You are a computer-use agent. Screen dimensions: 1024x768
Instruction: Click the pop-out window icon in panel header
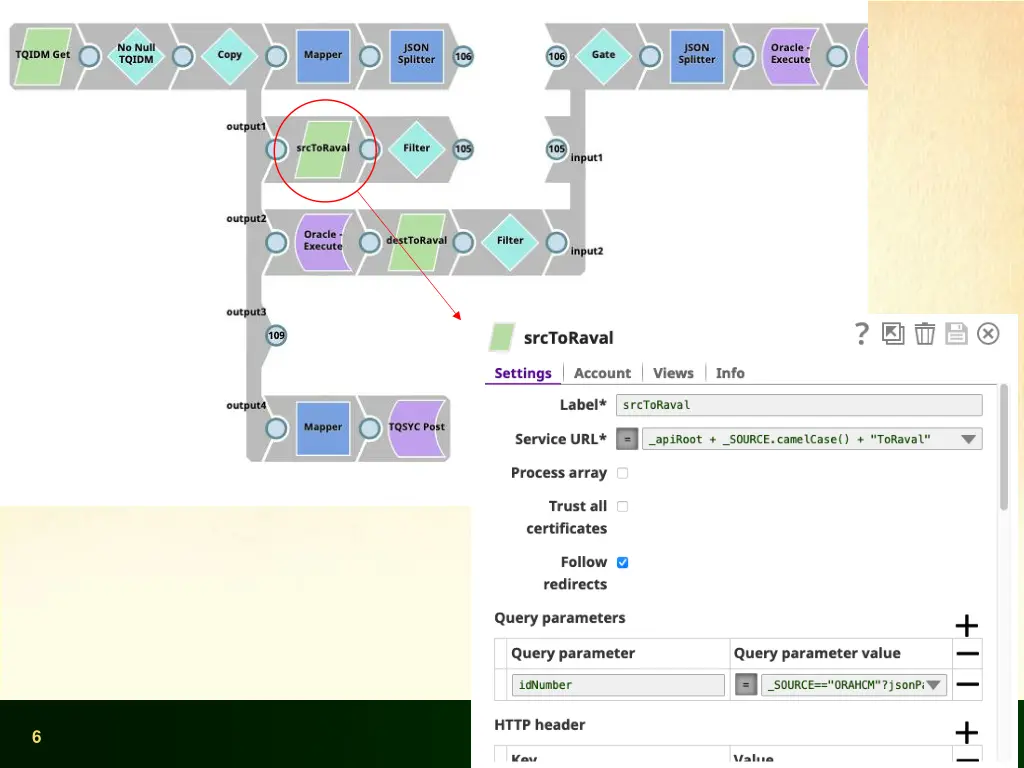(x=893, y=334)
